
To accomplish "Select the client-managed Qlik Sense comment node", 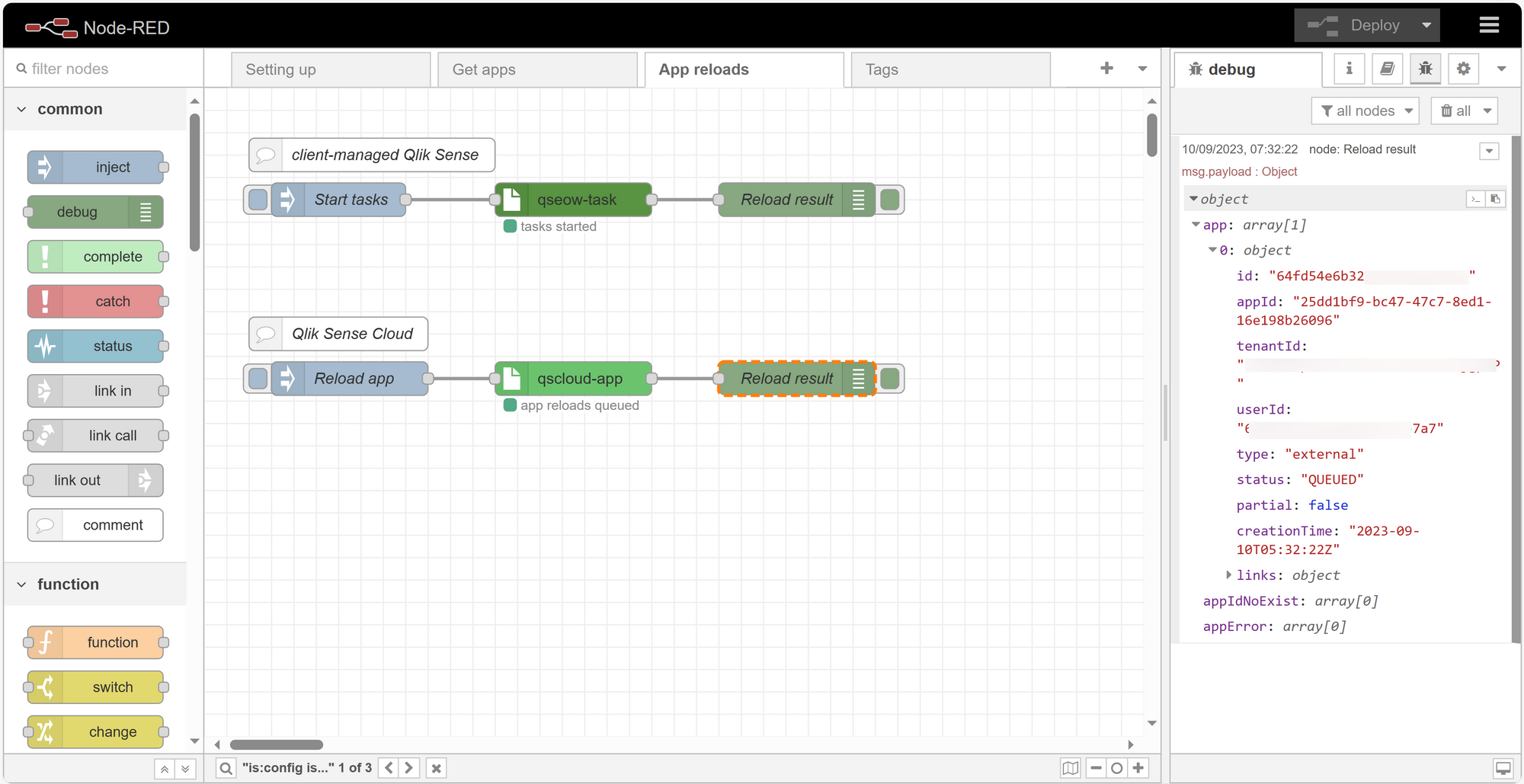I will (372, 155).
